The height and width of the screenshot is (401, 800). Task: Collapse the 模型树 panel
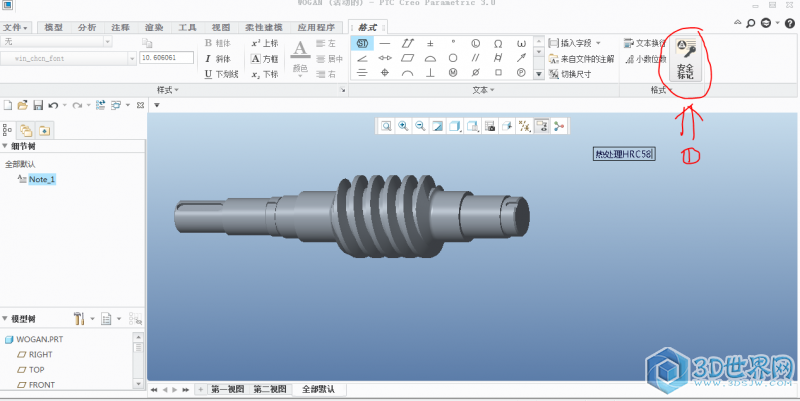click(5, 319)
